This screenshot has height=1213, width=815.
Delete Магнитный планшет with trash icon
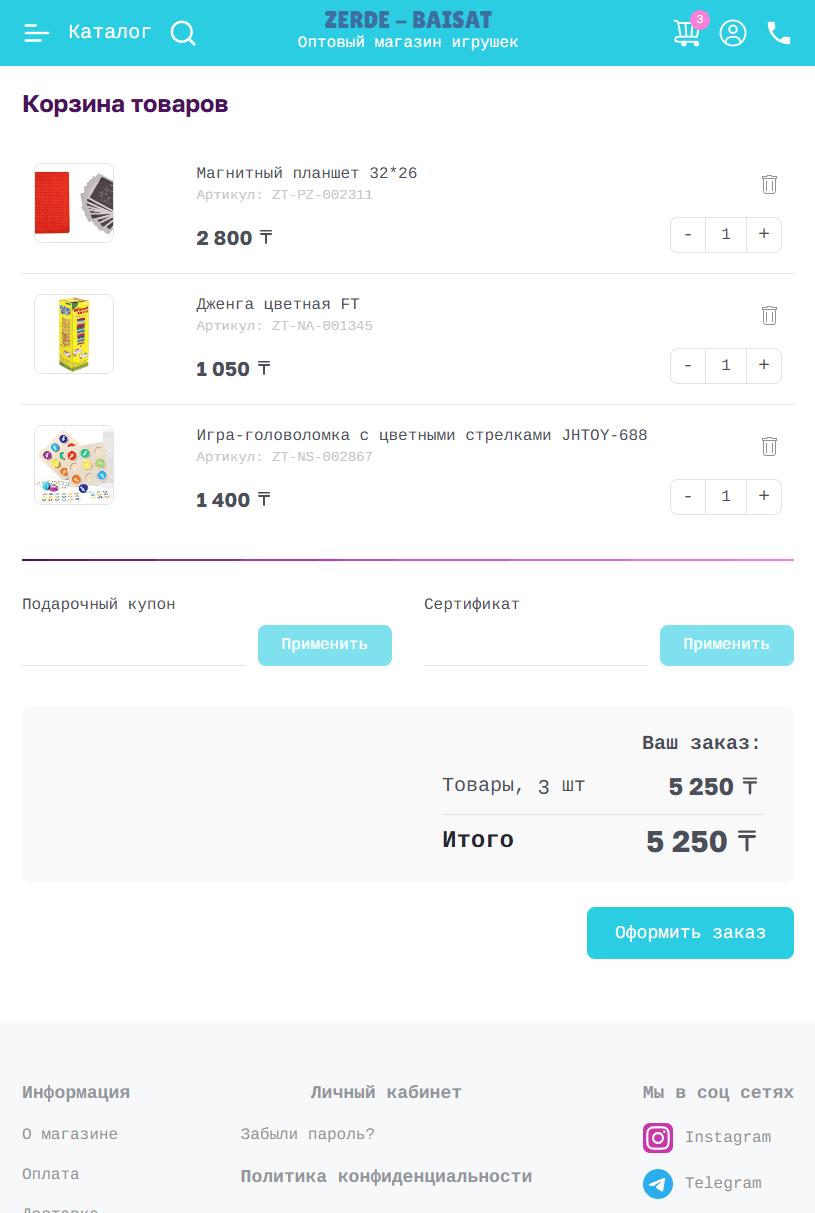point(769,184)
